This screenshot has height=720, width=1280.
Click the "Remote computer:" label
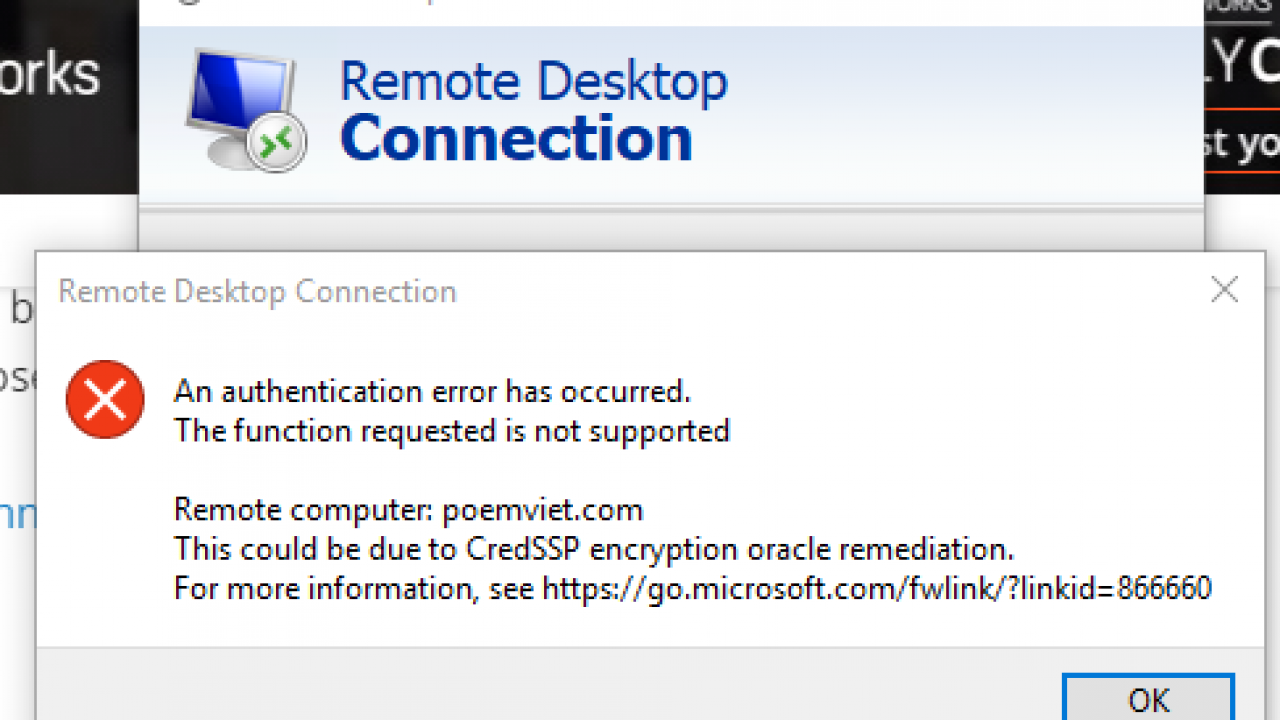303,510
